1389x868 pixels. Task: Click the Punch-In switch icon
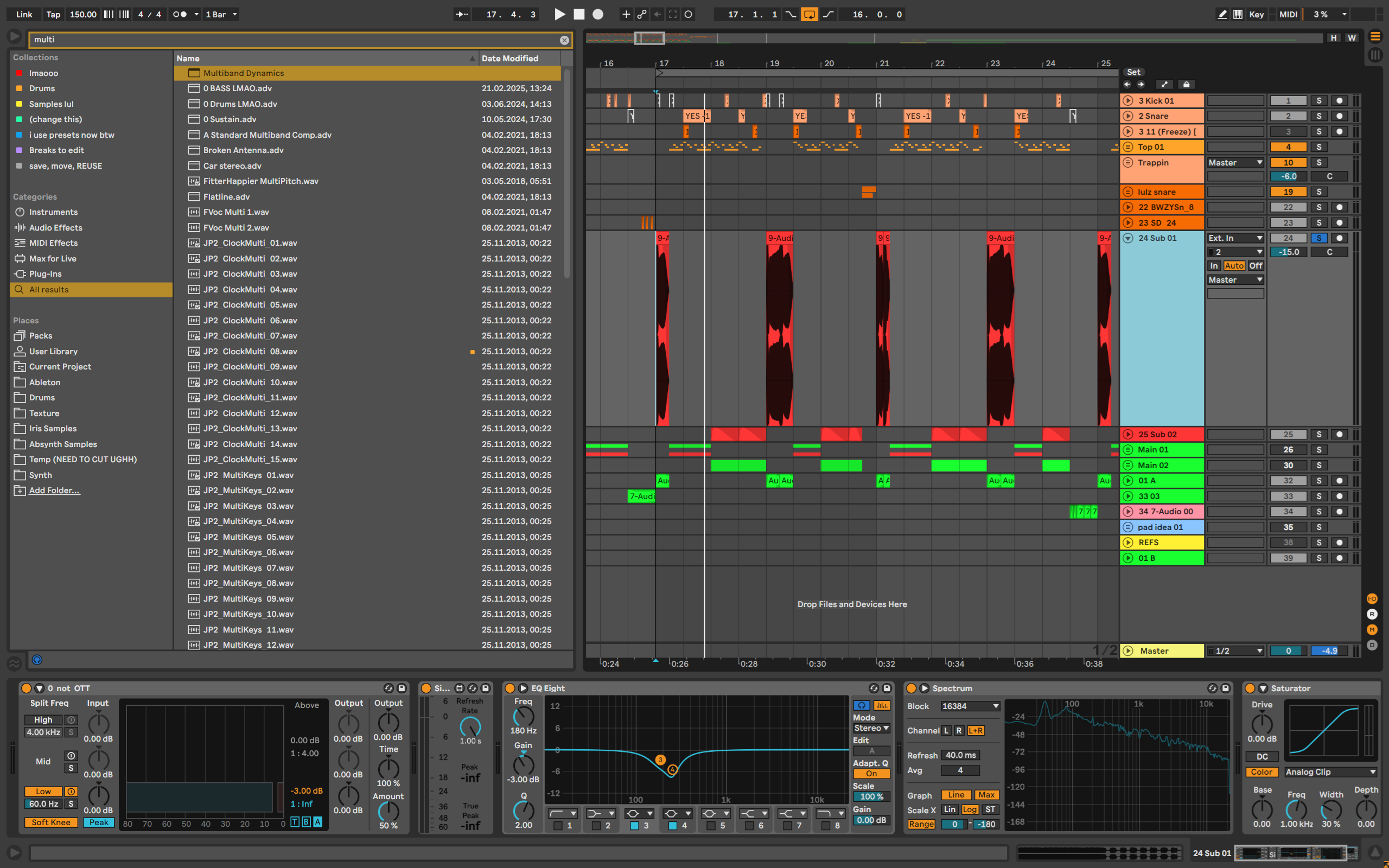tap(791, 14)
